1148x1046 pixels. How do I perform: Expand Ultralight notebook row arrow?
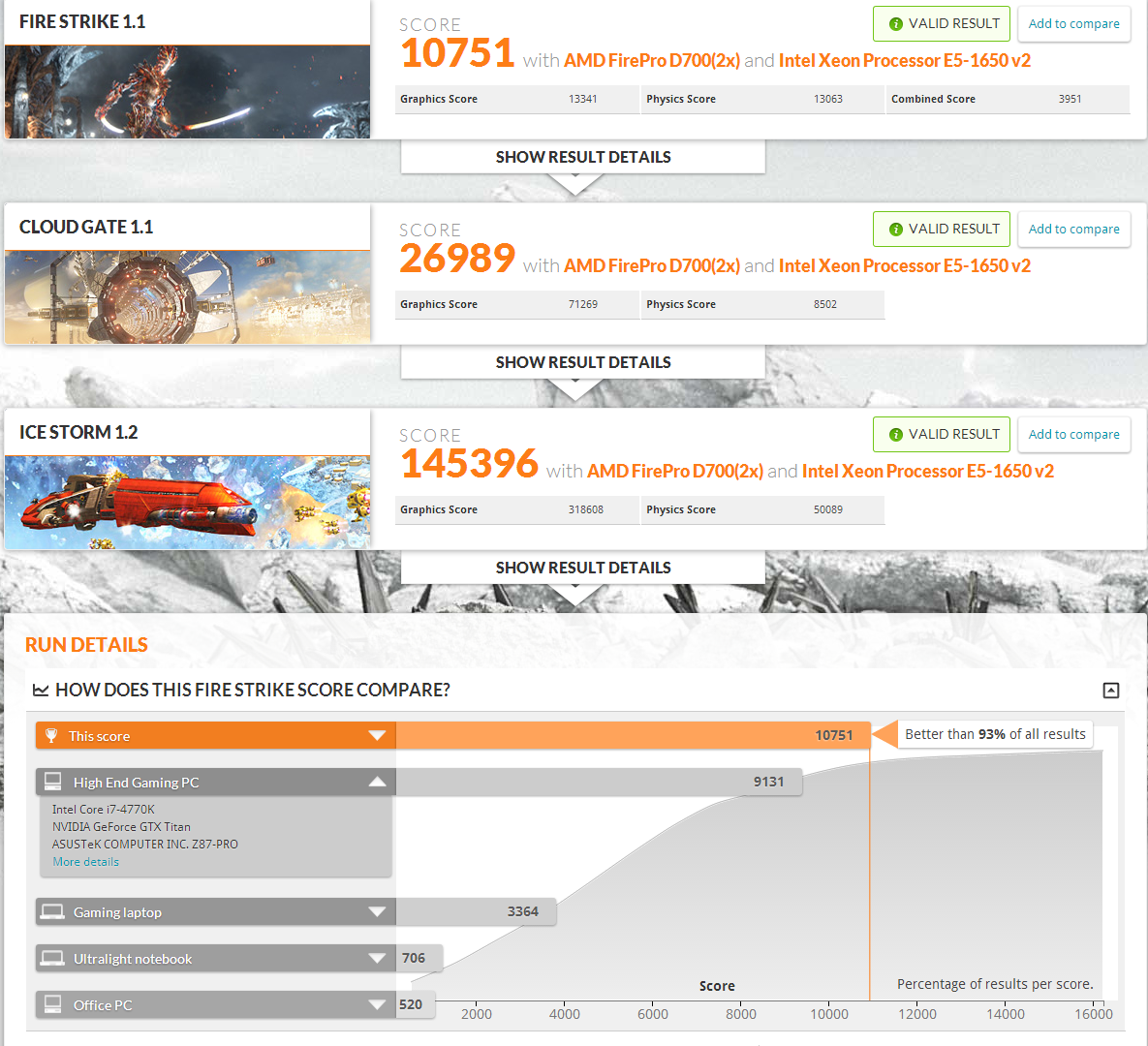(377, 958)
